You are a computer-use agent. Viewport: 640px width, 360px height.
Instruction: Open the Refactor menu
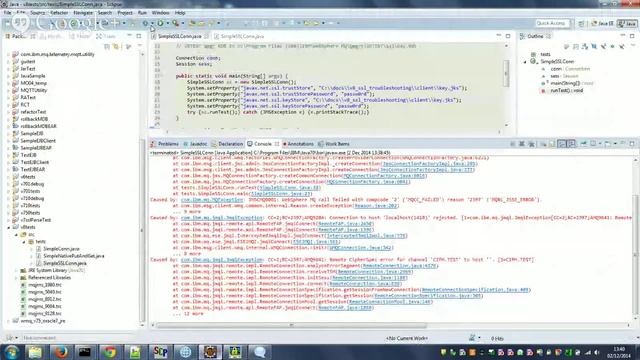pos(60,13)
